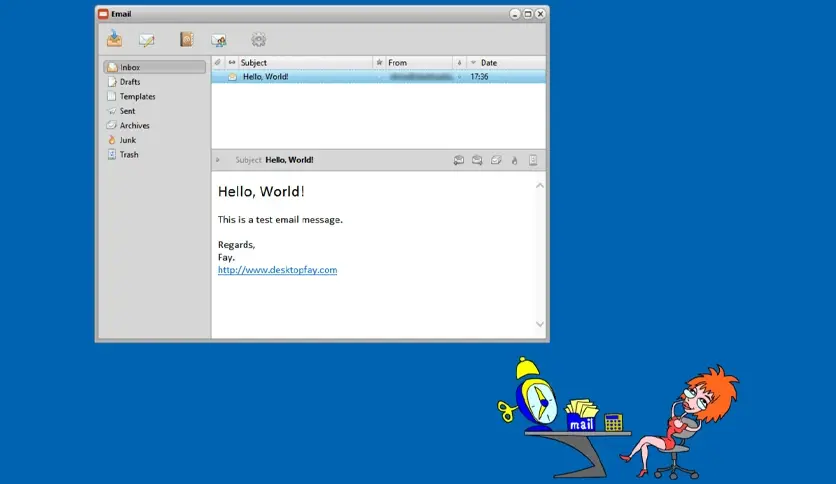Sort messages by From column
Image resolution: width=836 pixels, height=484 pixels.
click(x=419, y=62)
